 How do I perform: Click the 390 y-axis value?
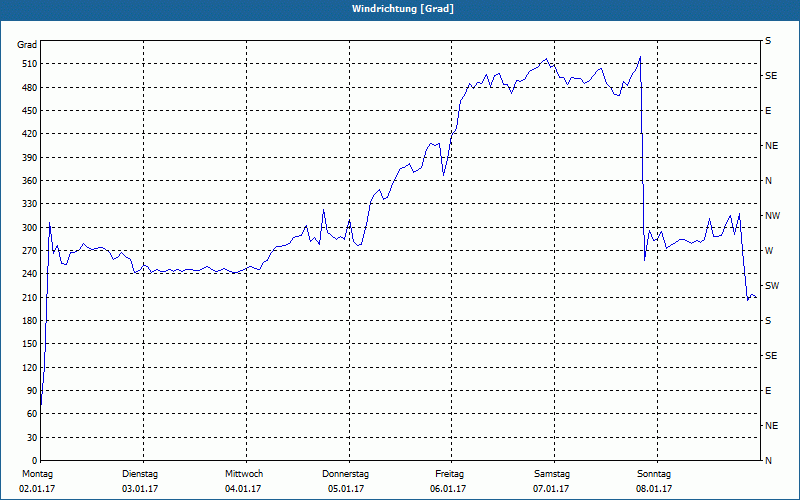(x=30, y=158)
